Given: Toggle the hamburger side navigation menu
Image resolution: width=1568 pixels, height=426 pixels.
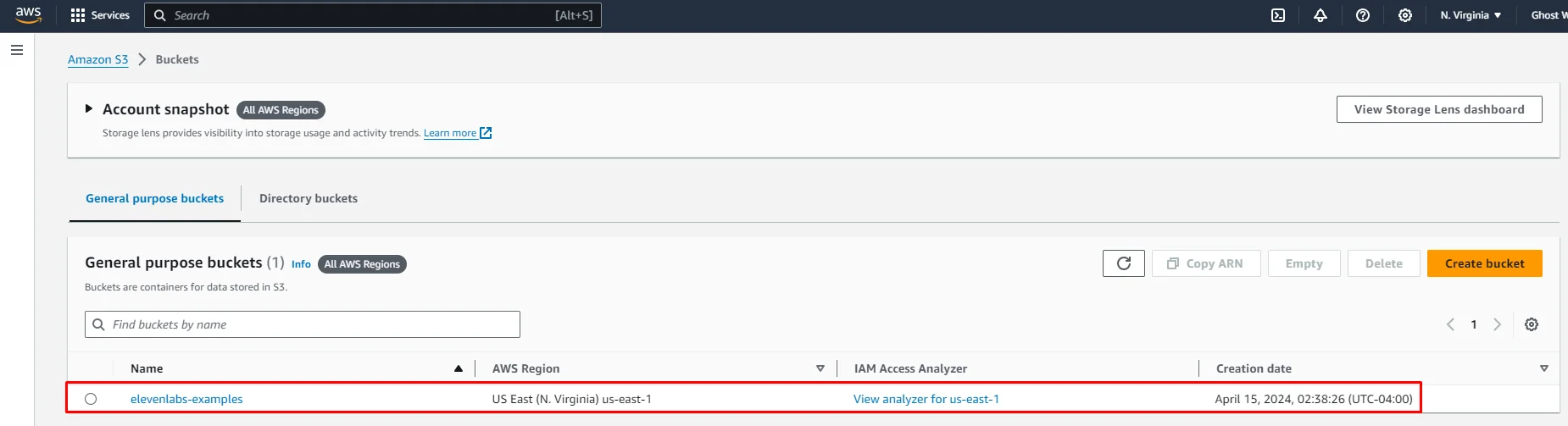Looking at the screenshot, I should (x=16, y=51).
